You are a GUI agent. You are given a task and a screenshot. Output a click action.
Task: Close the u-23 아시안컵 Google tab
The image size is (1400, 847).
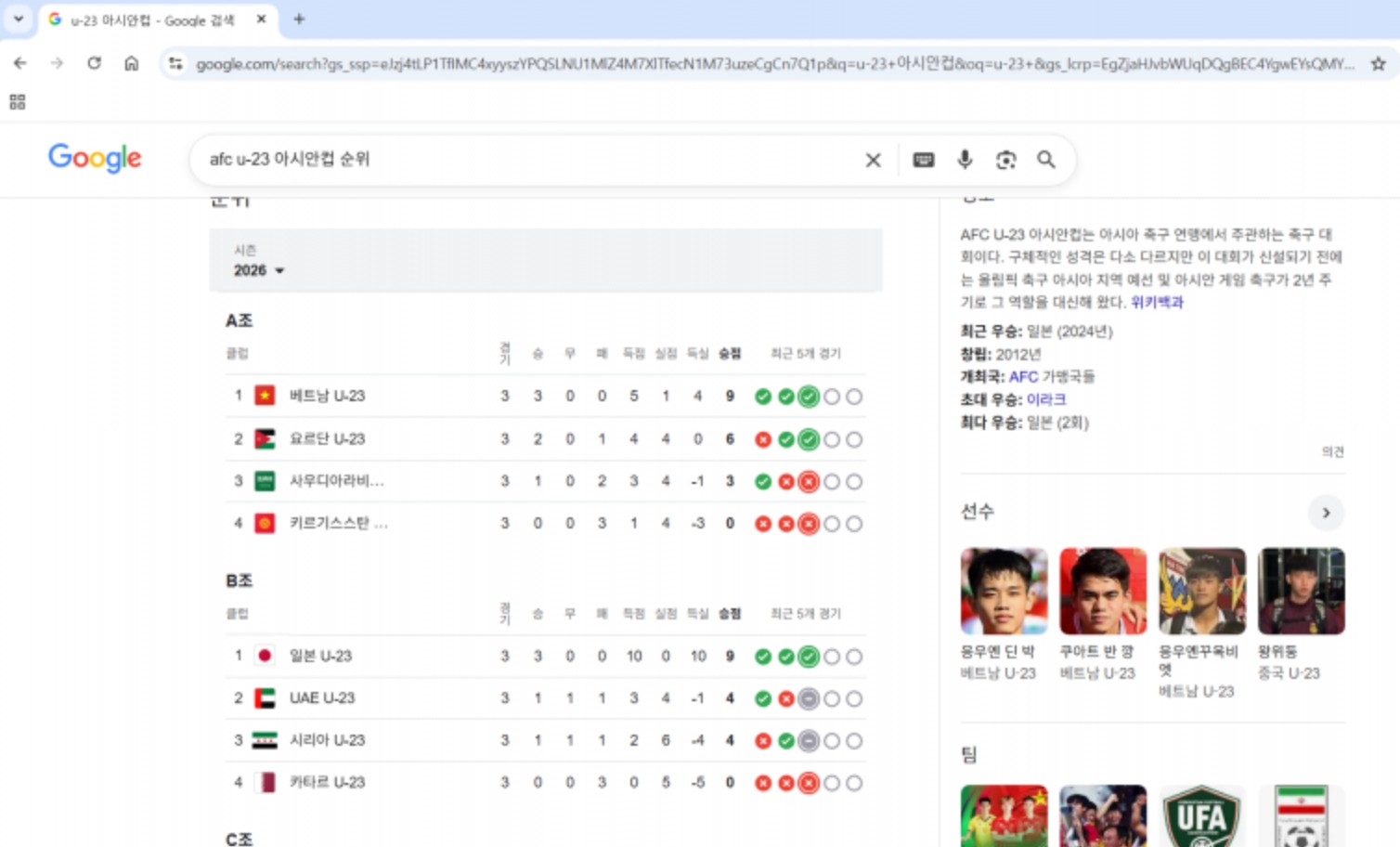point(262,19)
